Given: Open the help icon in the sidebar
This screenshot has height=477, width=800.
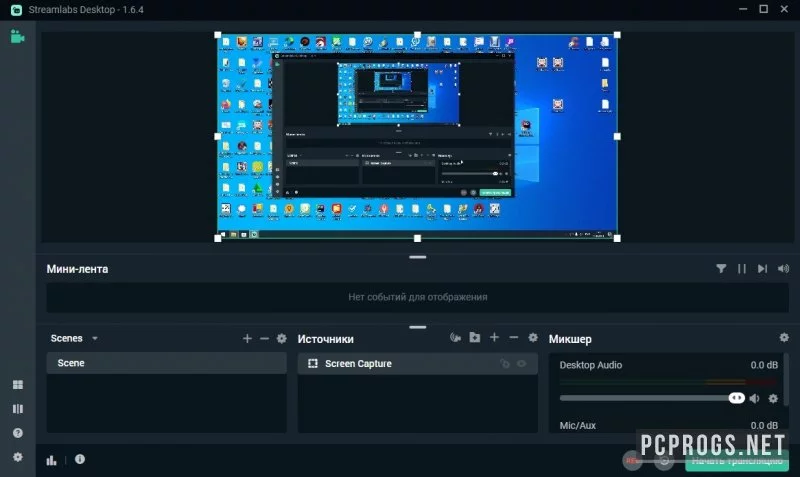Looking at the screenshot, I should click(x=18, y=433).
